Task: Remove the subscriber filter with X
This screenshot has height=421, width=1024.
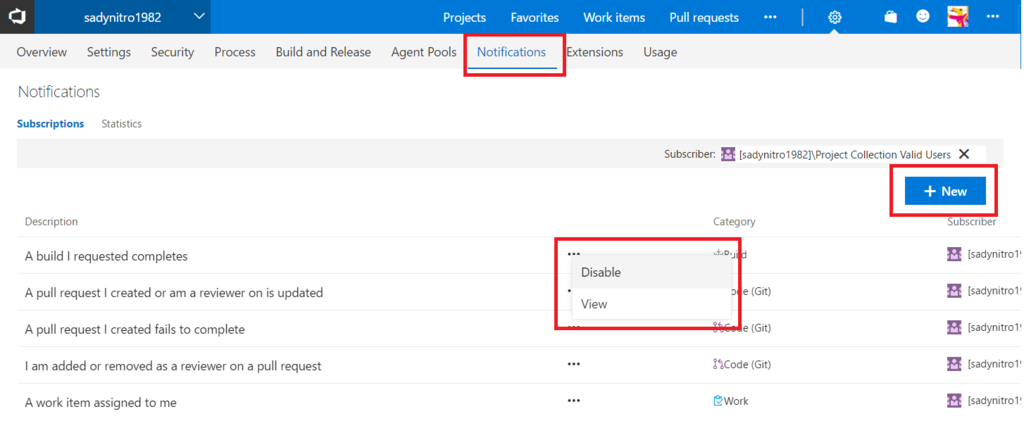Action: coord(964,154)
